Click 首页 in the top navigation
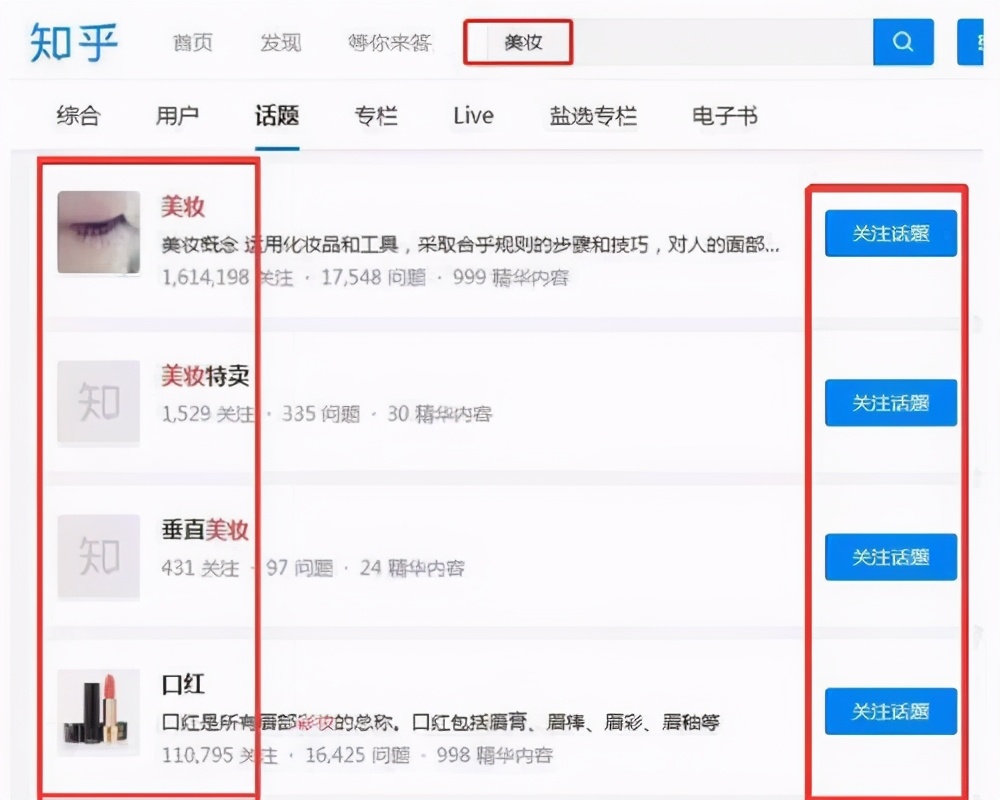 pyautogui.click(x=191, y=42)
